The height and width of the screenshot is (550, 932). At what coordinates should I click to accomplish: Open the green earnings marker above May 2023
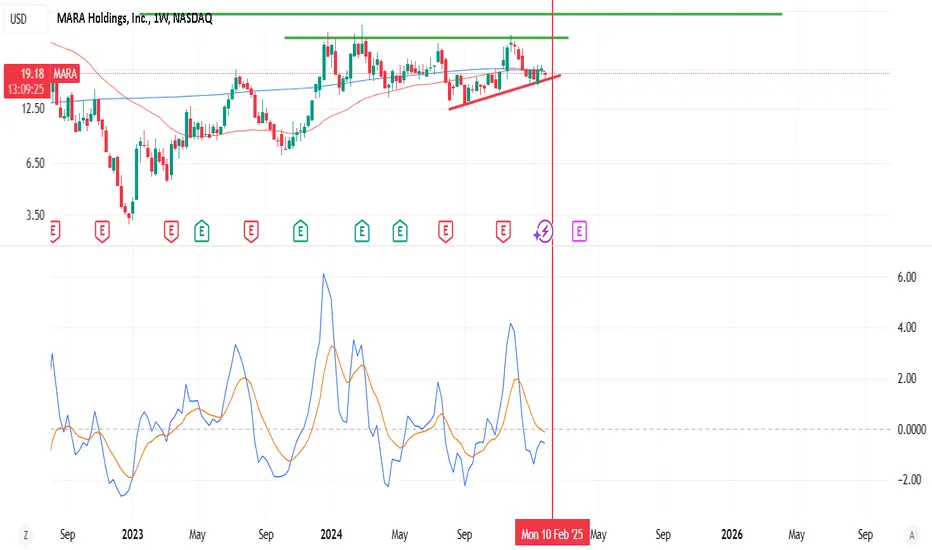point(201,231)
